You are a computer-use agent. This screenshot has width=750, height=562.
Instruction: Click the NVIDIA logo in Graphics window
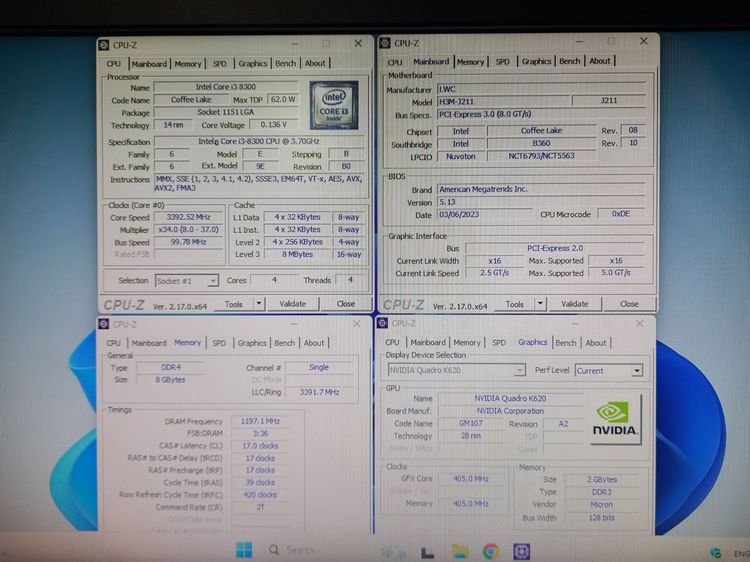616,419
